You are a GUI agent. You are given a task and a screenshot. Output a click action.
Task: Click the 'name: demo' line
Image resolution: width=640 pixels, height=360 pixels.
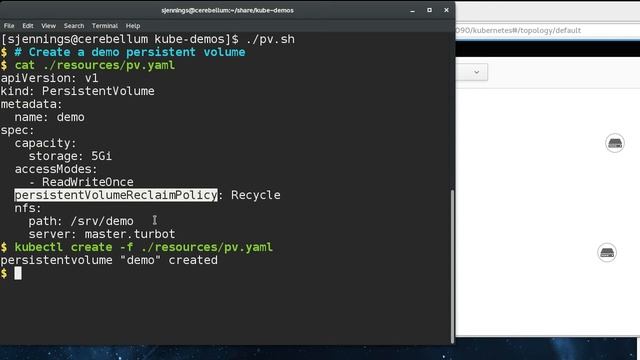(49, 117)
